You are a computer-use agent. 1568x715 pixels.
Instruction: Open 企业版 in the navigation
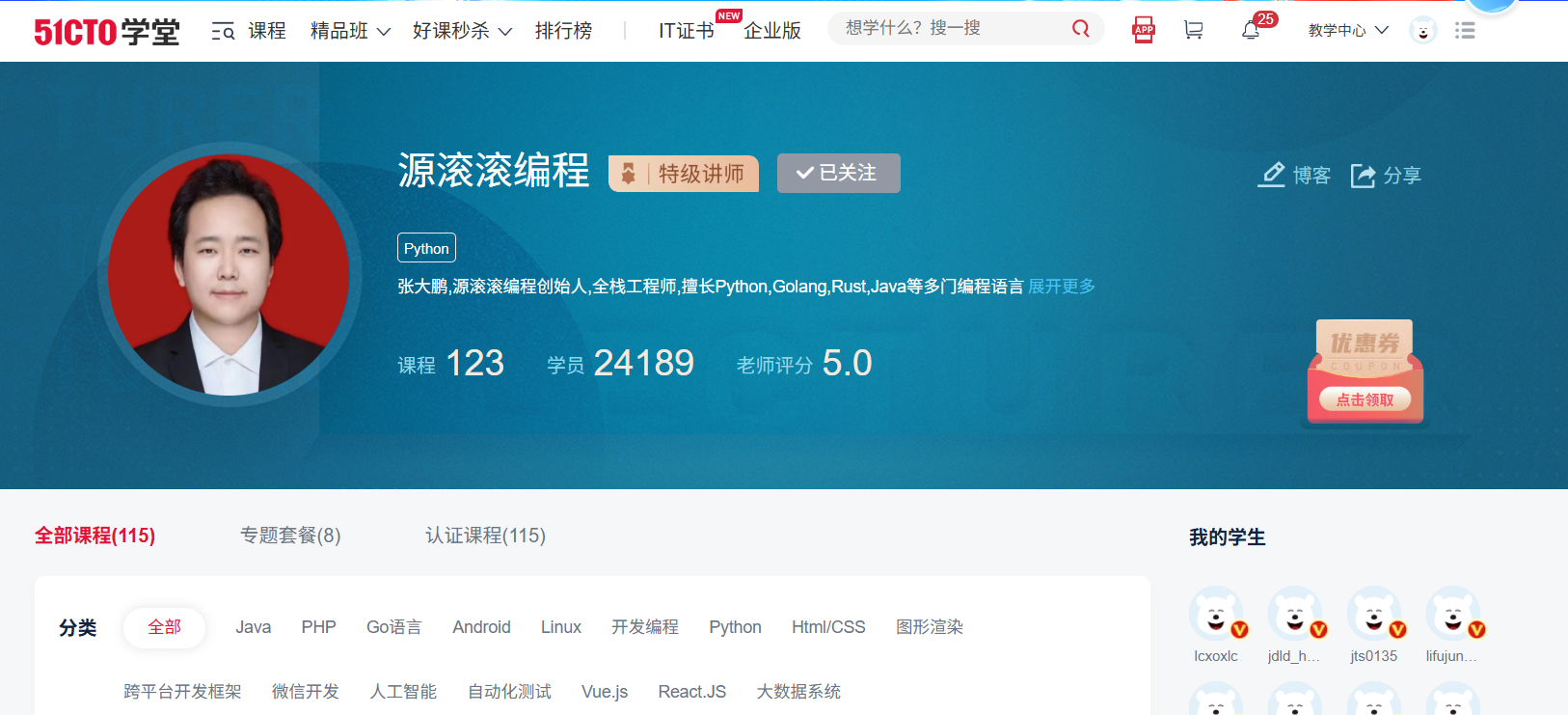tap(772, 31)
